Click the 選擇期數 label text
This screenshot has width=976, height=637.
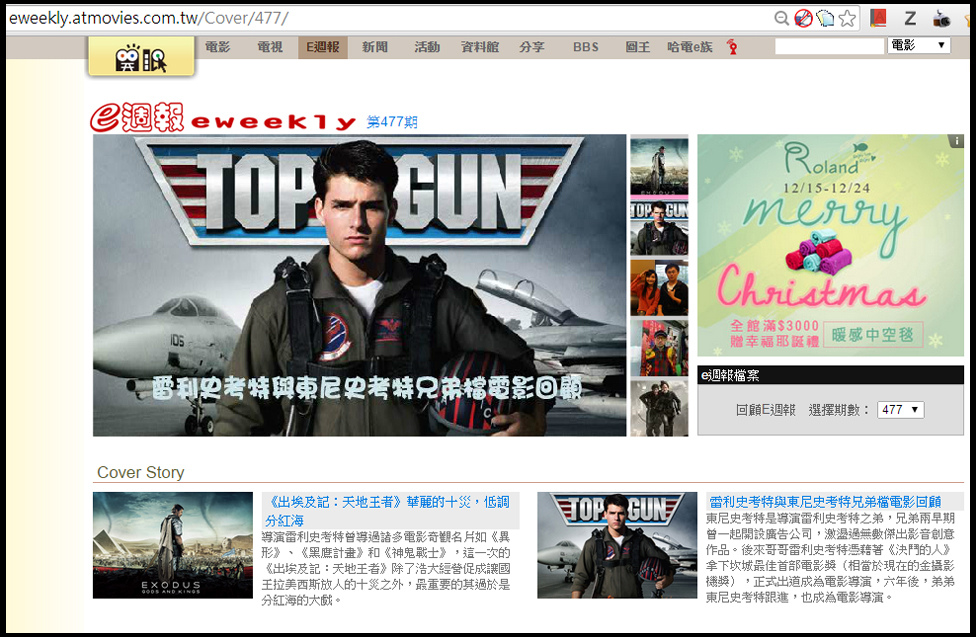click(838, 410)
